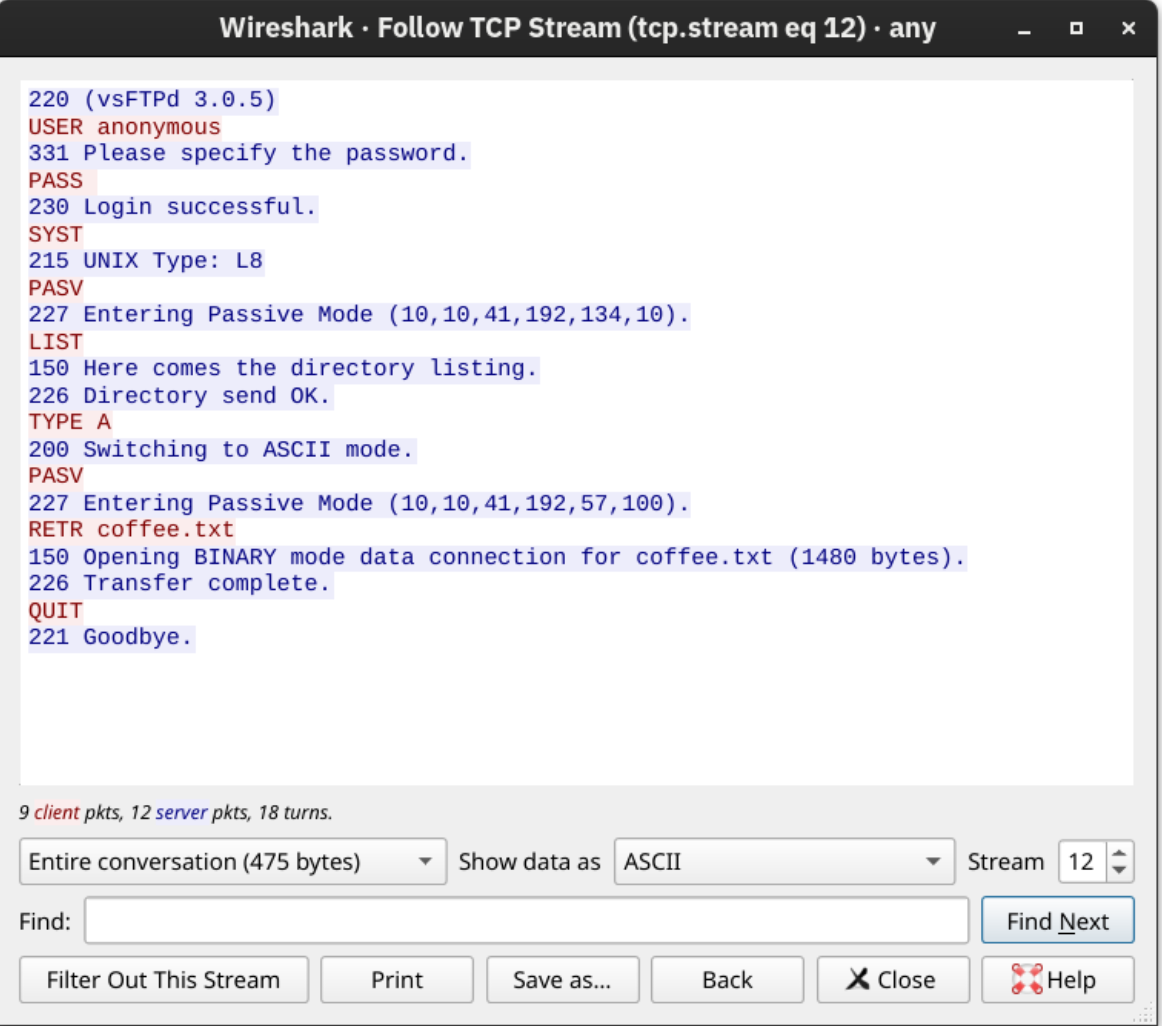1162x1026 pixels.
Task: Increment the Stream number up arrow
Action: pyautogui.click(x=1120, y=853)
